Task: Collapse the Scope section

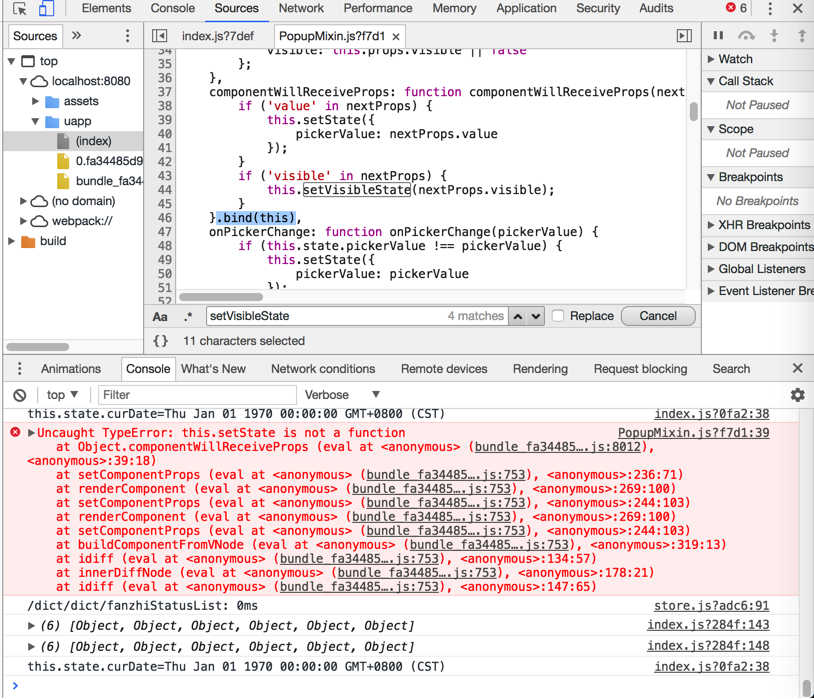Action: [711, 129]
